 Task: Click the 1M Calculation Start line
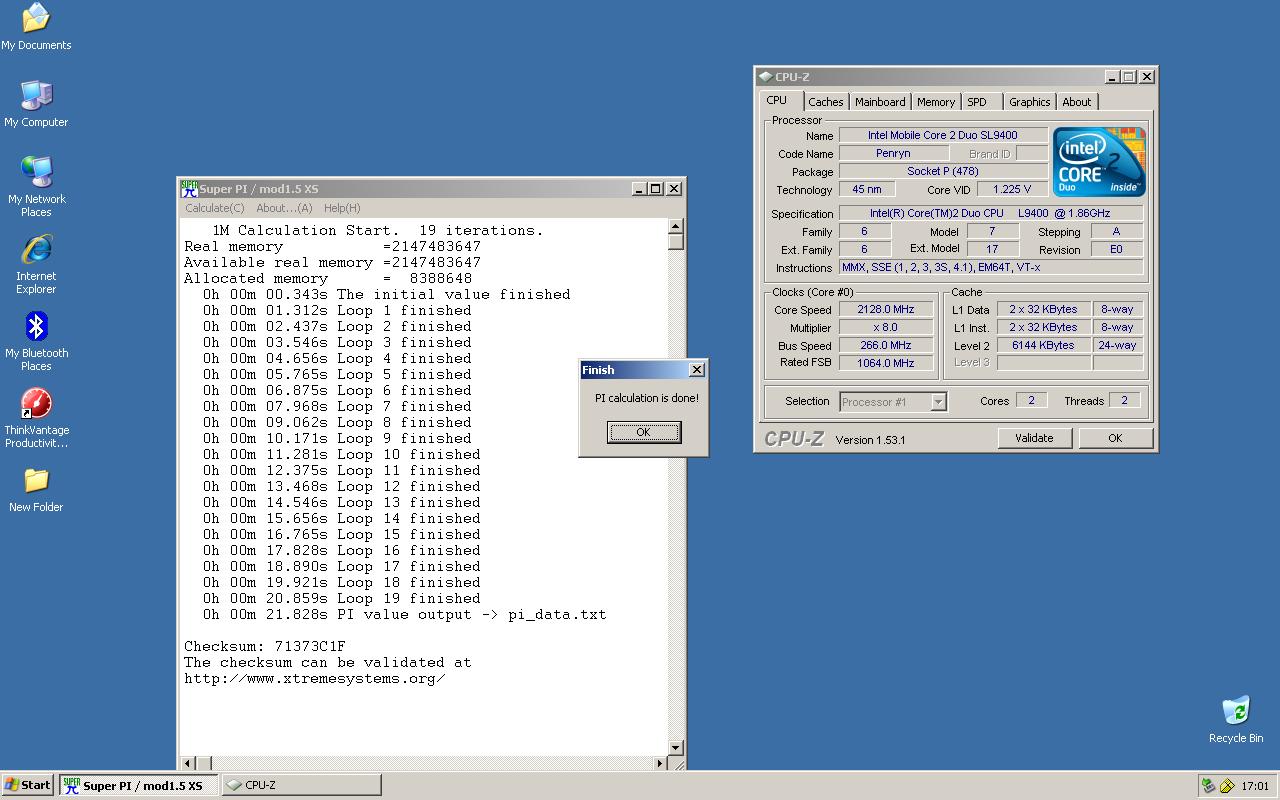[378, 230]
